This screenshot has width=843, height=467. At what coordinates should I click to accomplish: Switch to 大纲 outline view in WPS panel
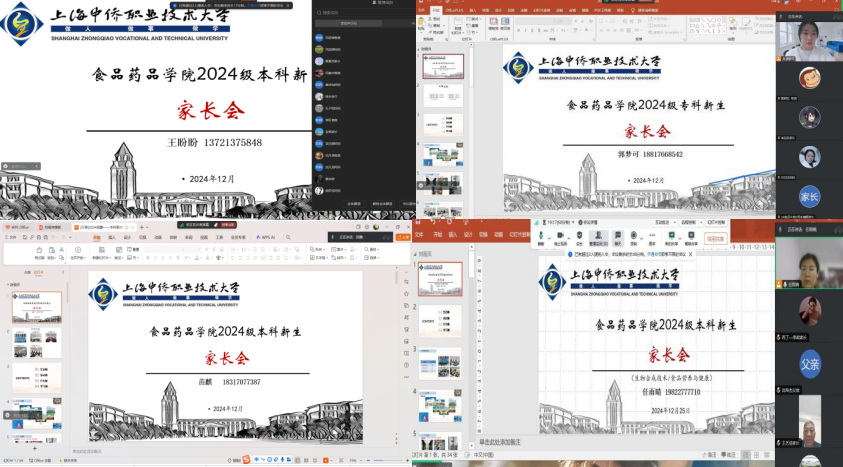[x=27, y=272]
